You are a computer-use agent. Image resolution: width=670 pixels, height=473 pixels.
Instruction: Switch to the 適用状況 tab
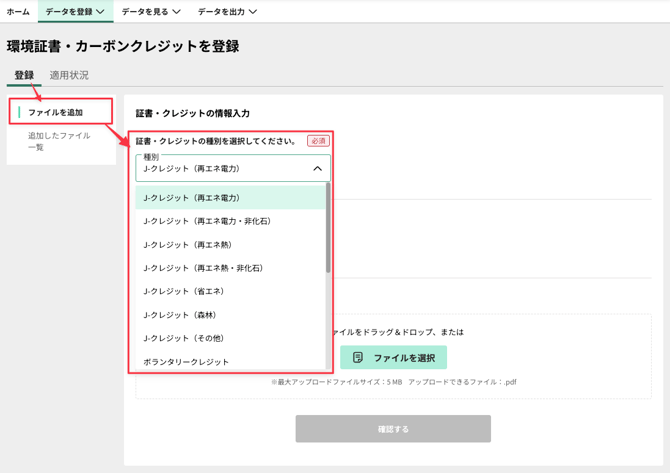69,76
